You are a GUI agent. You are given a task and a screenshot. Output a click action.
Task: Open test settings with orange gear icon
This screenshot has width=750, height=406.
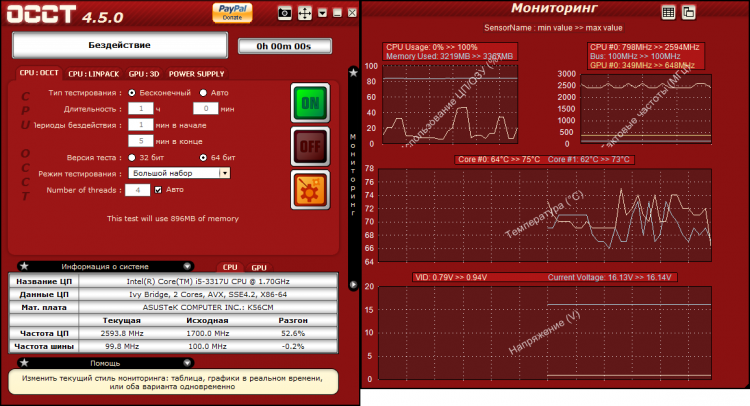click(x=310, y=190)
